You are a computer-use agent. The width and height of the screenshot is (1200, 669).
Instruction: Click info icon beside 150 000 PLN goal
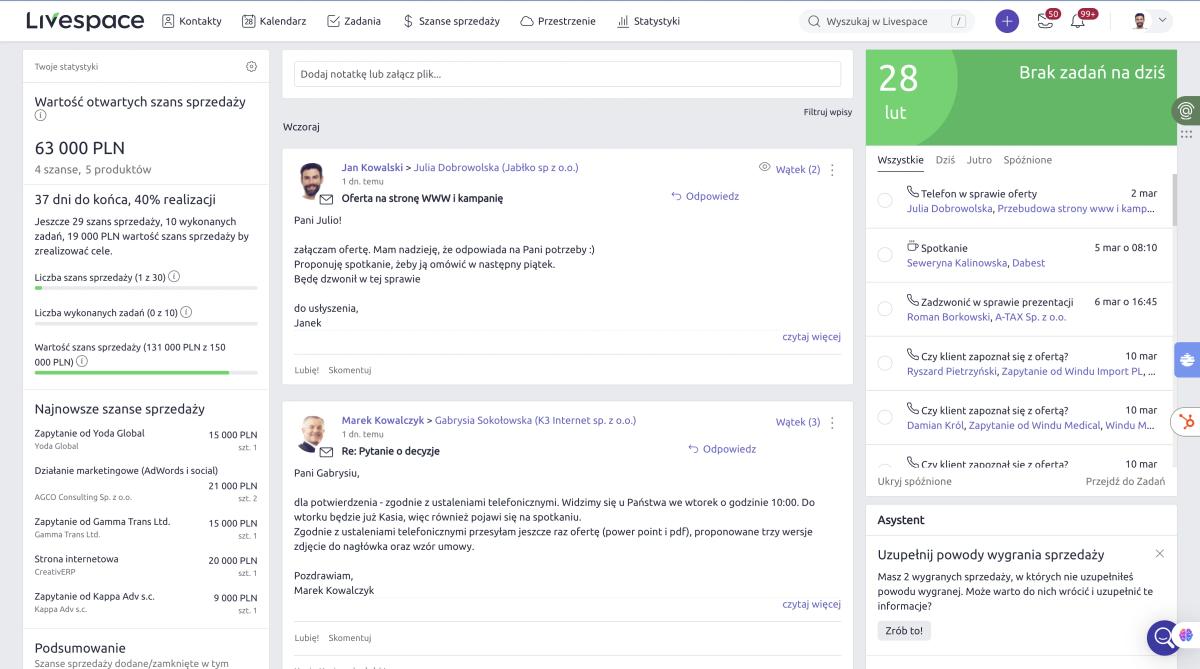(x=82, y=361)
